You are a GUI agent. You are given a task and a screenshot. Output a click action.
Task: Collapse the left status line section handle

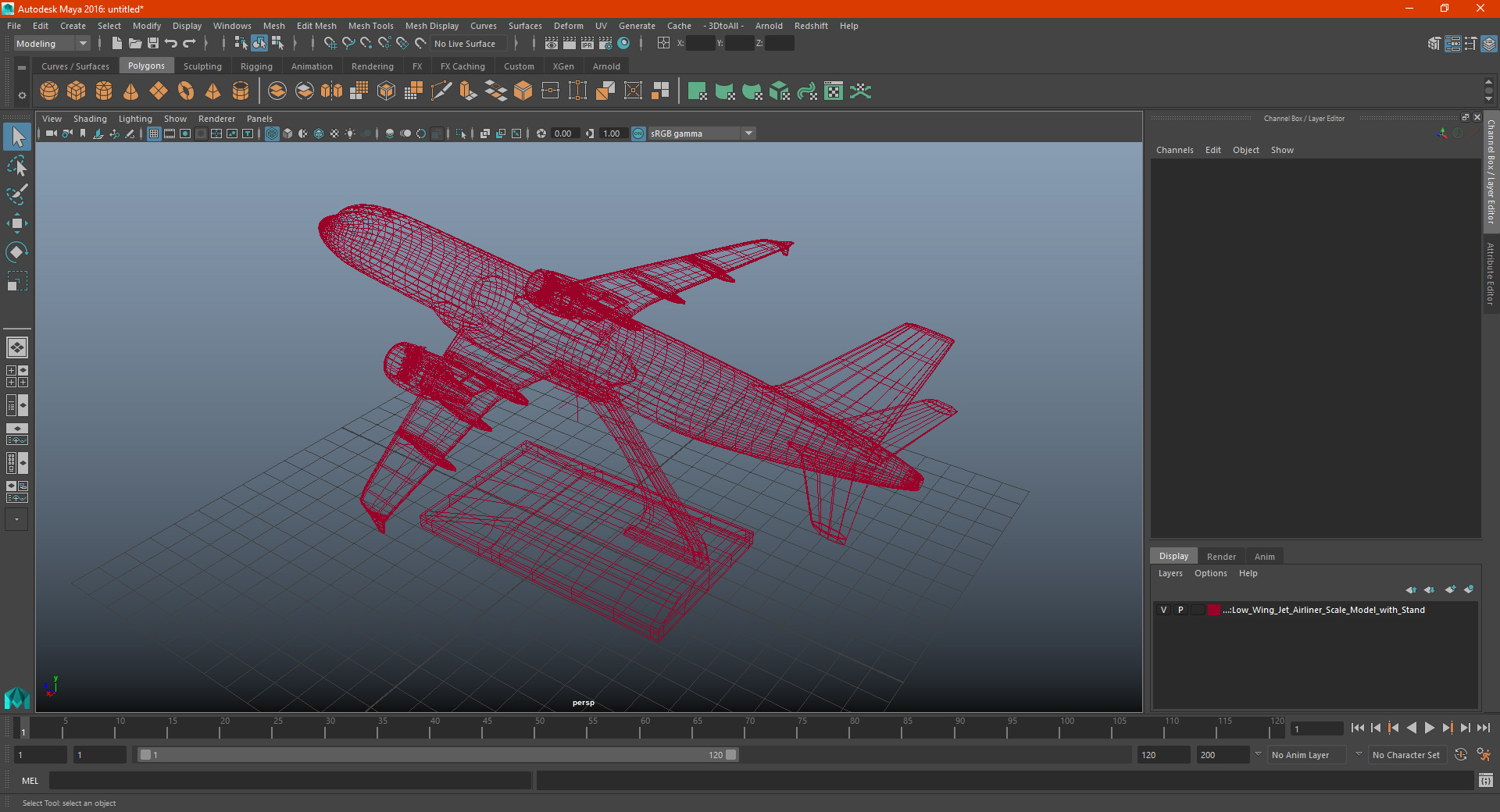click(100, 44)
